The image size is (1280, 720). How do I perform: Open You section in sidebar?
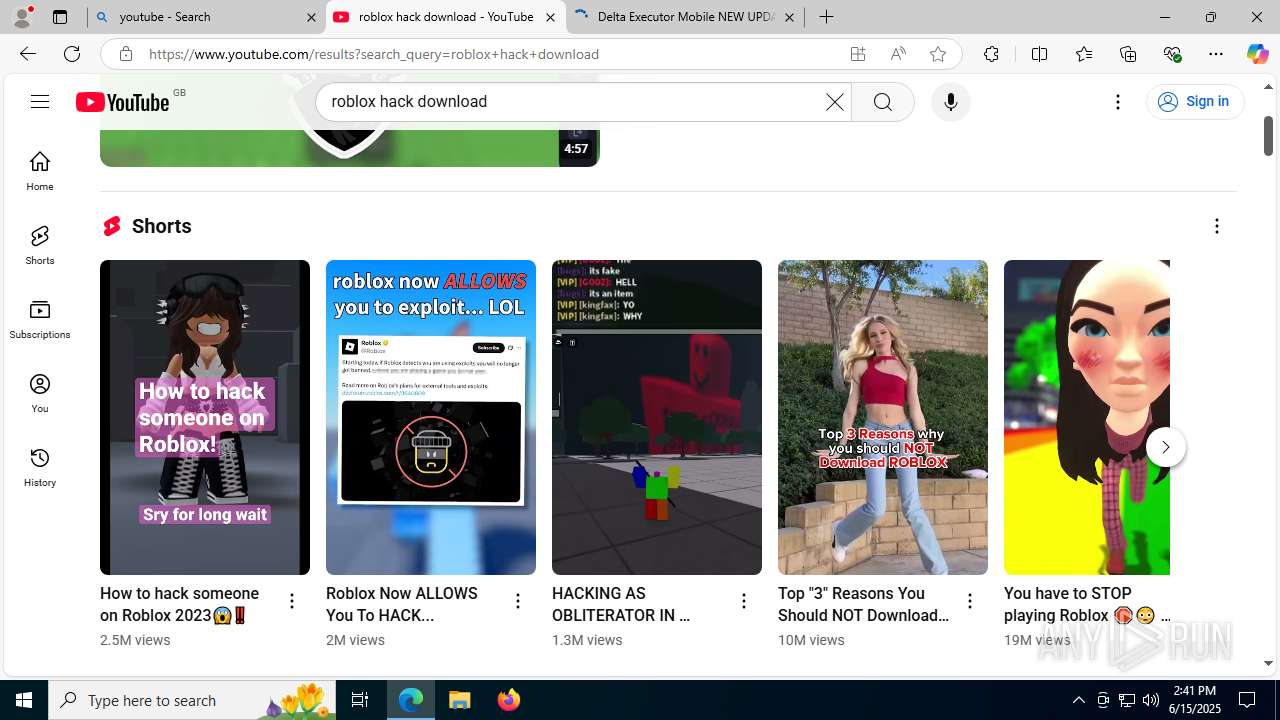pos(40,393)
